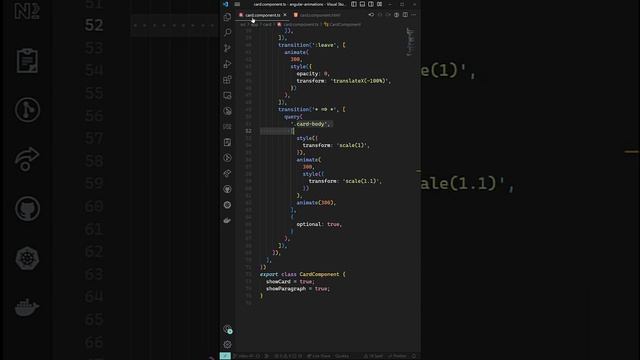Click line number 52 in gutter
Viewport: 640px width, 360px height.
click(248, 131)
